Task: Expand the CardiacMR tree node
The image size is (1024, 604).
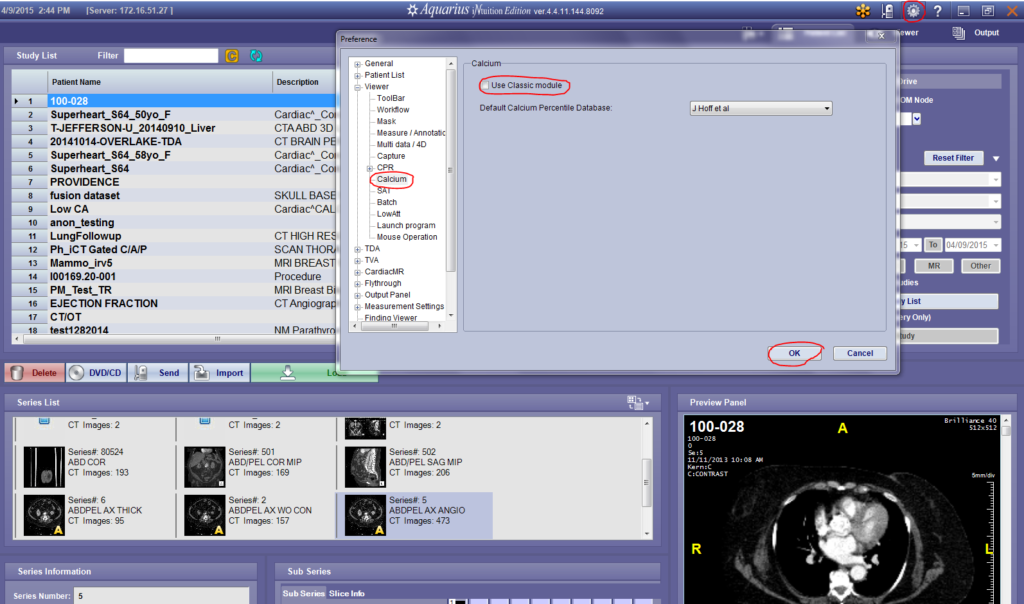Action: point(357,272)
